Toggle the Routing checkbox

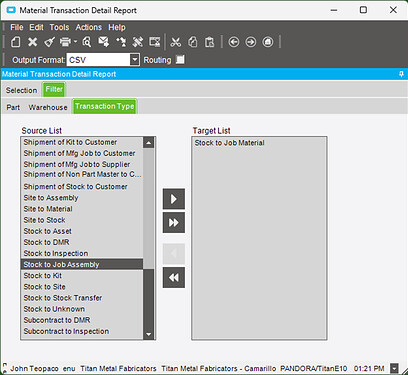(x=180, y=60)
